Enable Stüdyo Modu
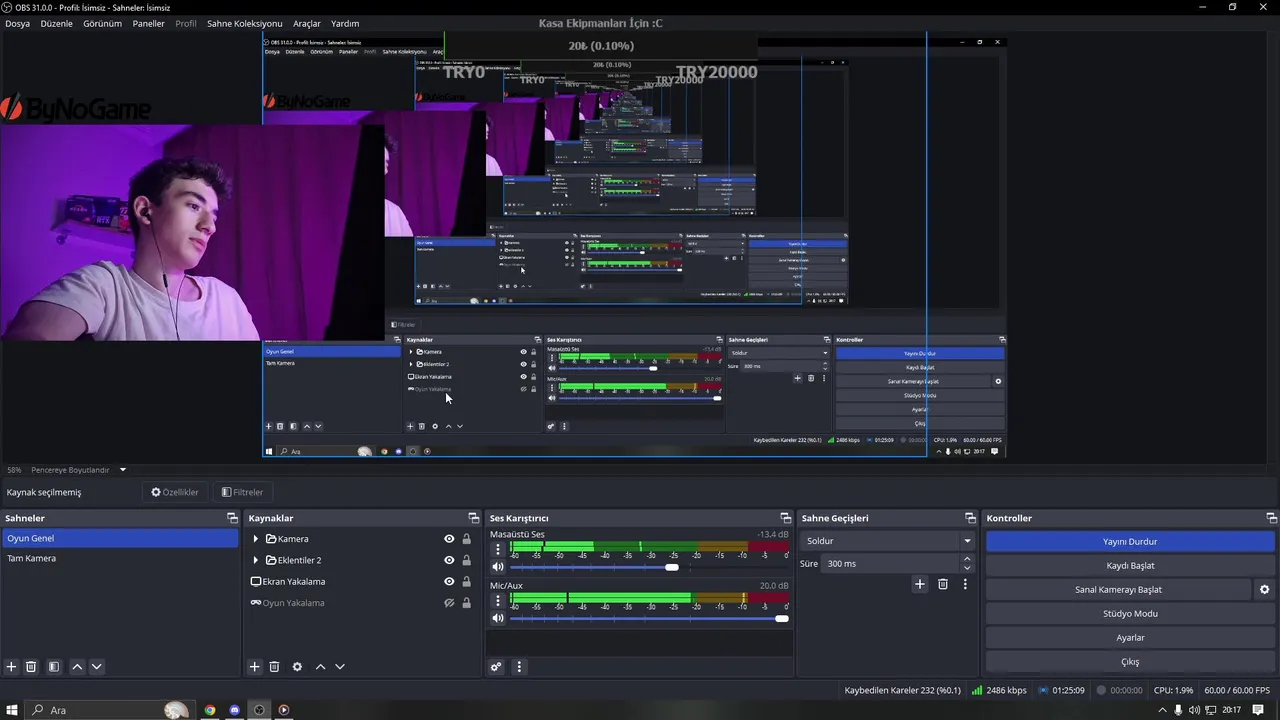The image size is (1280, 720). 1130,614
